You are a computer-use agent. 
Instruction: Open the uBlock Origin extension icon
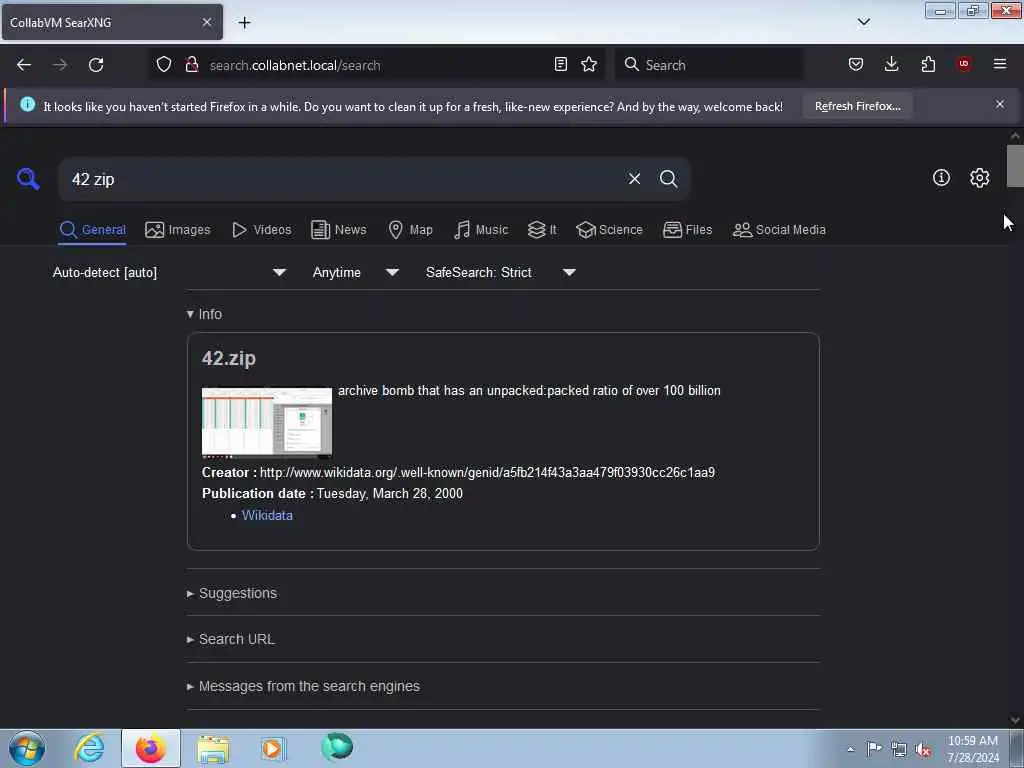click(x=964, y=64)
